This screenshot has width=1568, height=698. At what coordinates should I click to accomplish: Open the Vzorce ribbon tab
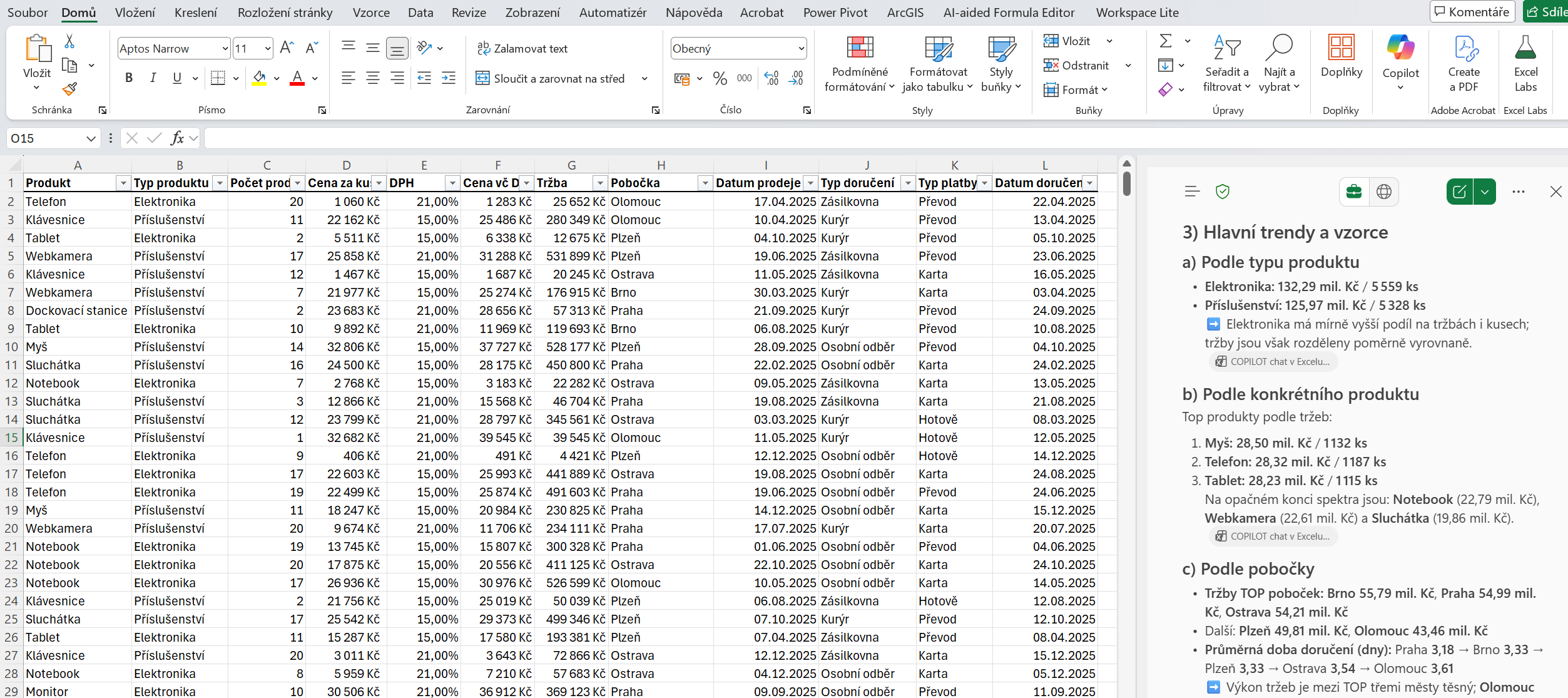click(370, 13)
